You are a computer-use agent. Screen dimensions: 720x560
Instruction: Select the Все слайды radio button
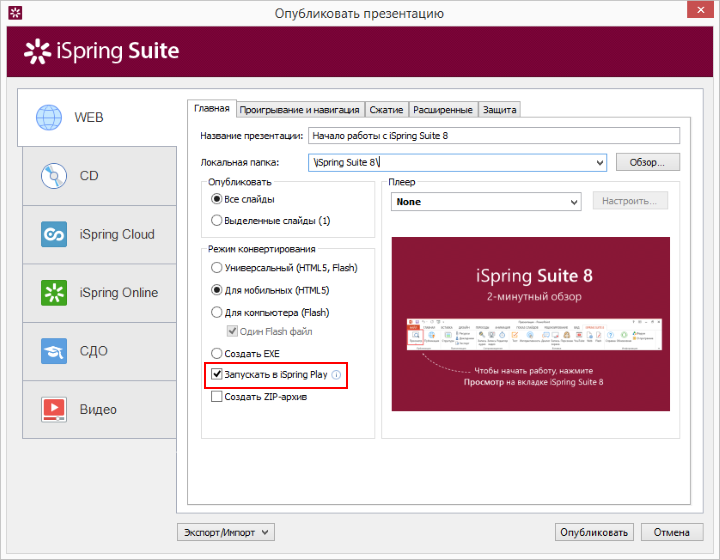click(216, 199)
